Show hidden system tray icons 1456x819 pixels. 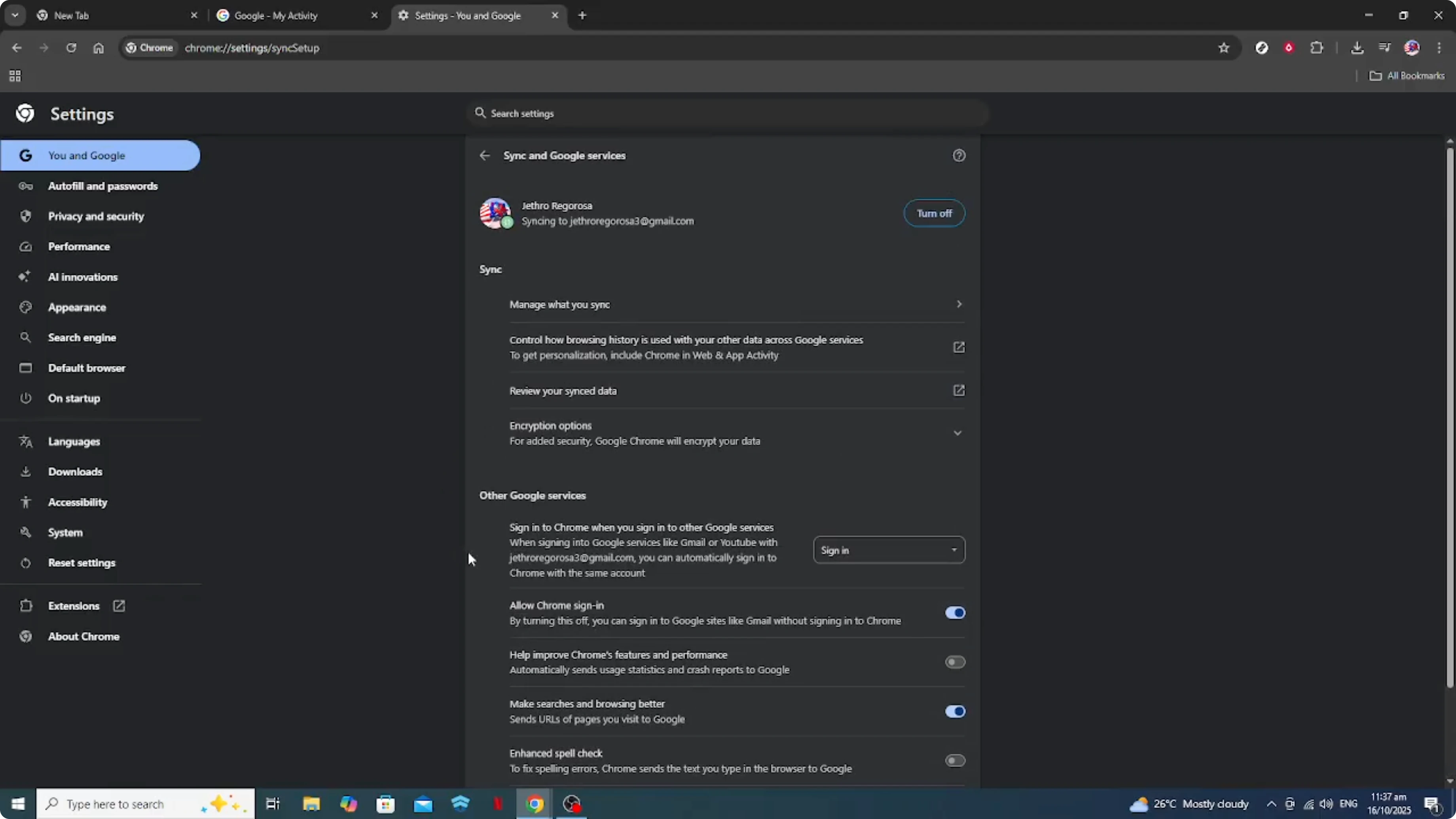click(1271, 804)
